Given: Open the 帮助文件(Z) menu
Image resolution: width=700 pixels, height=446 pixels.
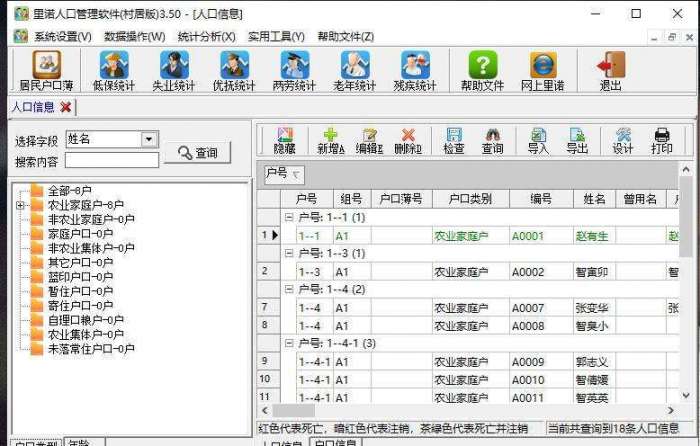Looking at the screenshot, I should (x=346, y=37).
